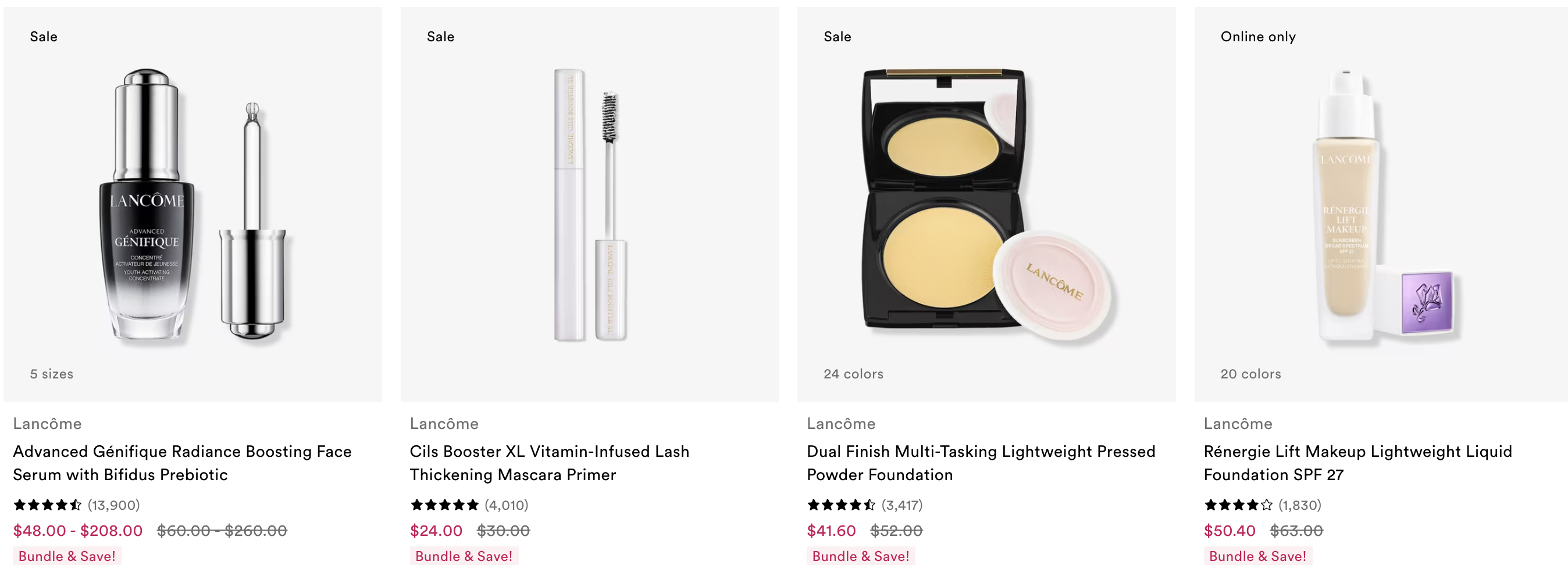Click Bundle & Save badge under Rénergie Lift foundation
Viewport: 1568px width, 572px height.
click(1257, 556)
